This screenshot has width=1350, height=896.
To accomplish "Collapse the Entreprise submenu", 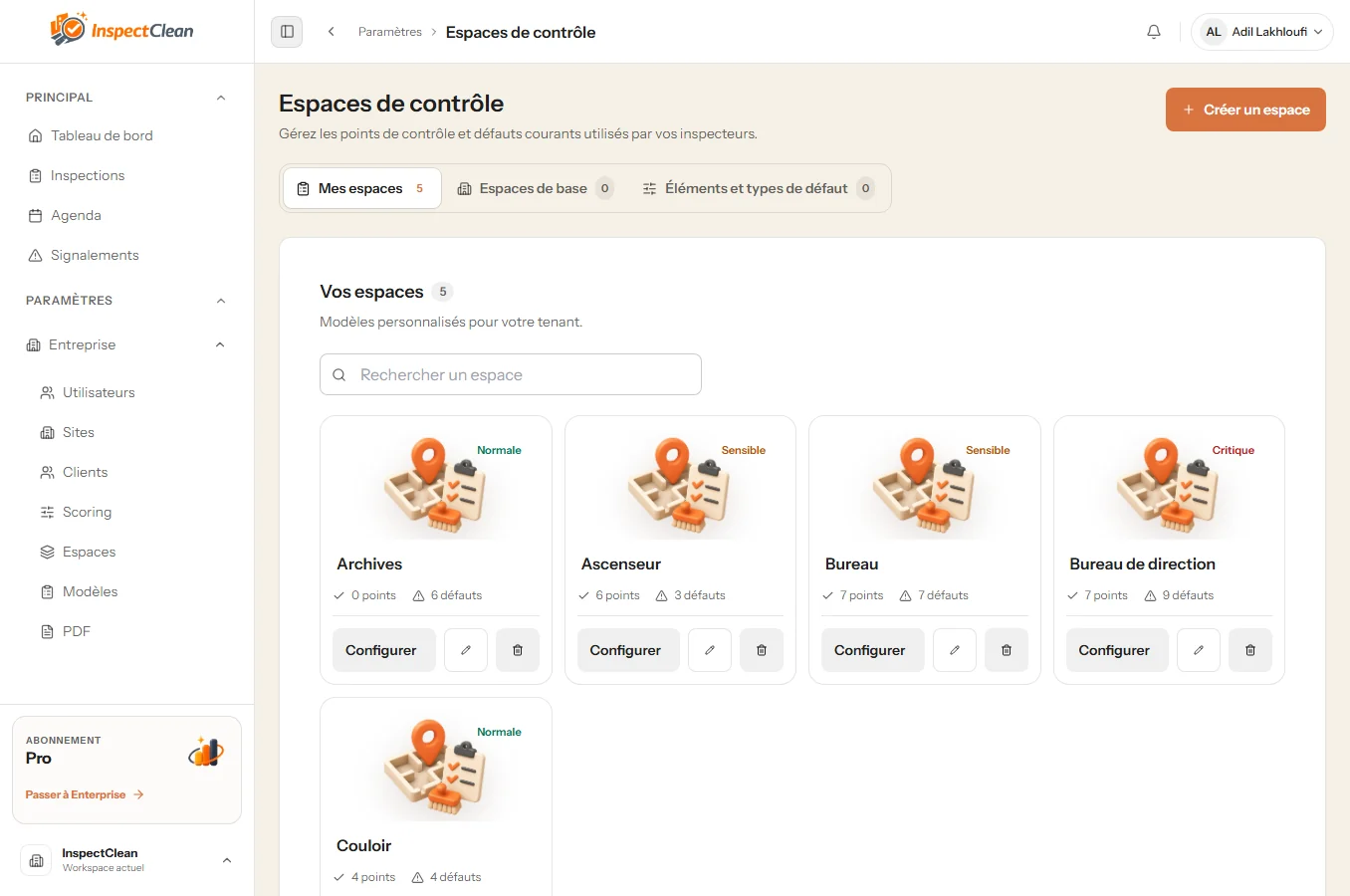I will (x=220, y=344).
